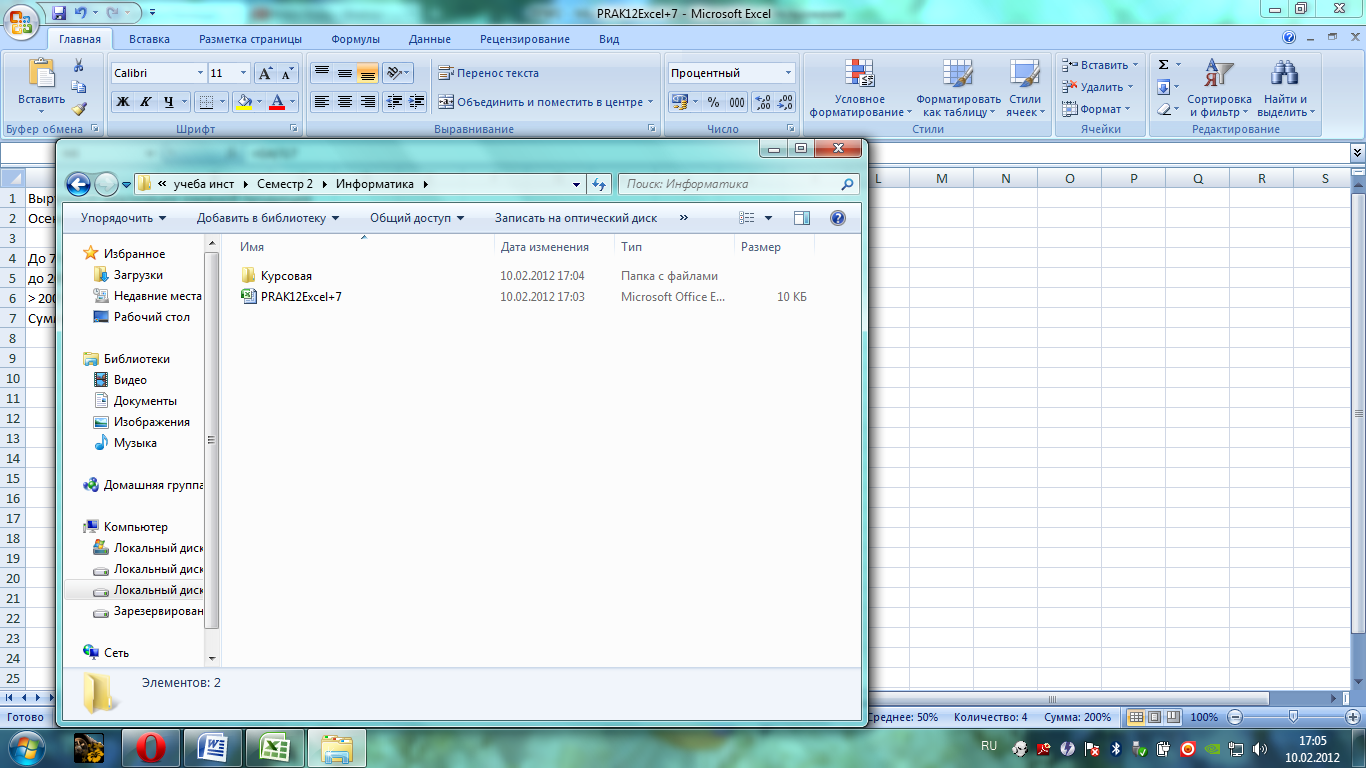Click the Clear eraser icon
Viewport: 1366px width, 768px height.
pos(1163,109)
